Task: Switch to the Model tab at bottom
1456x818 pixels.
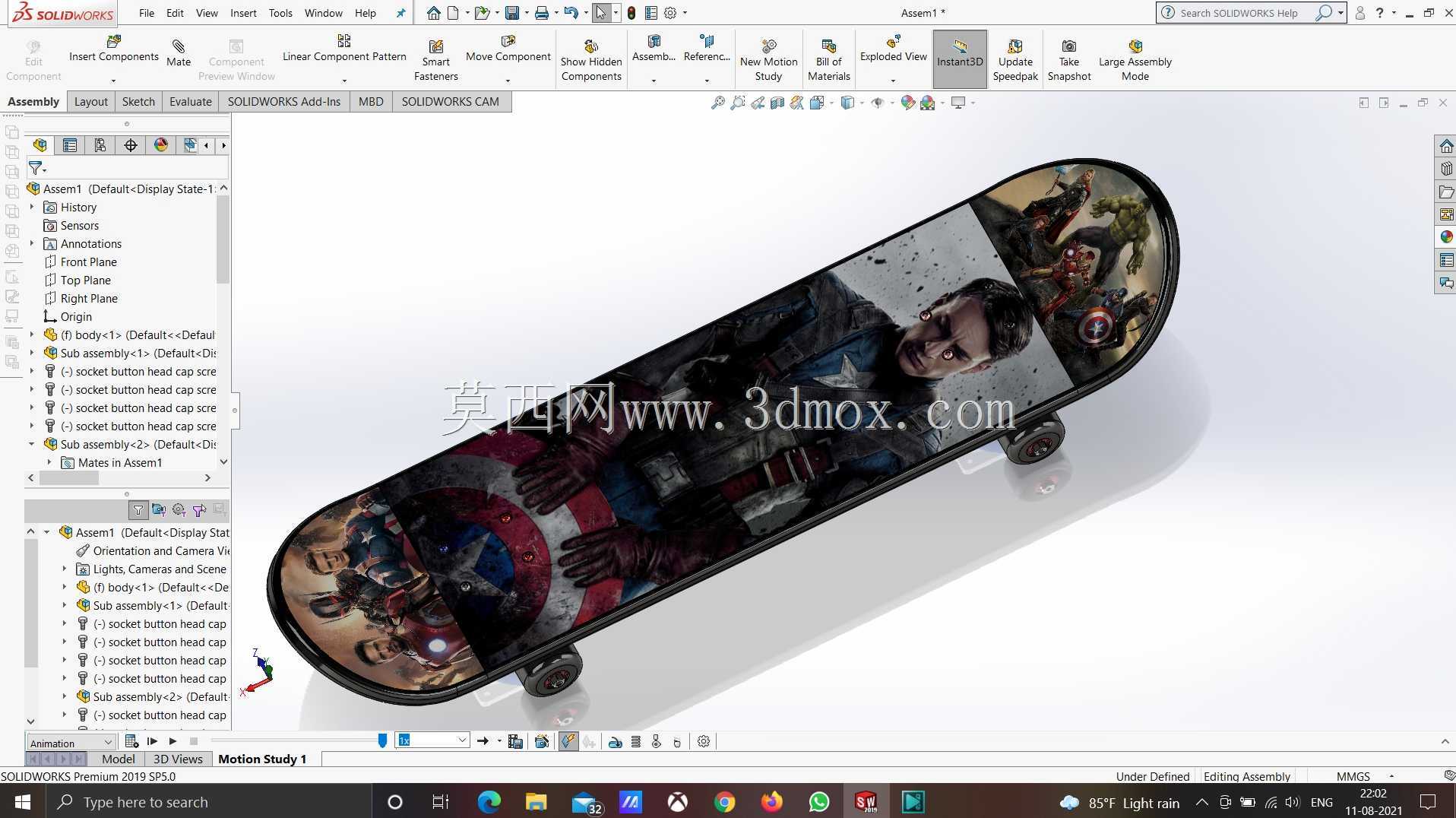Action: [x=118, y=759]
